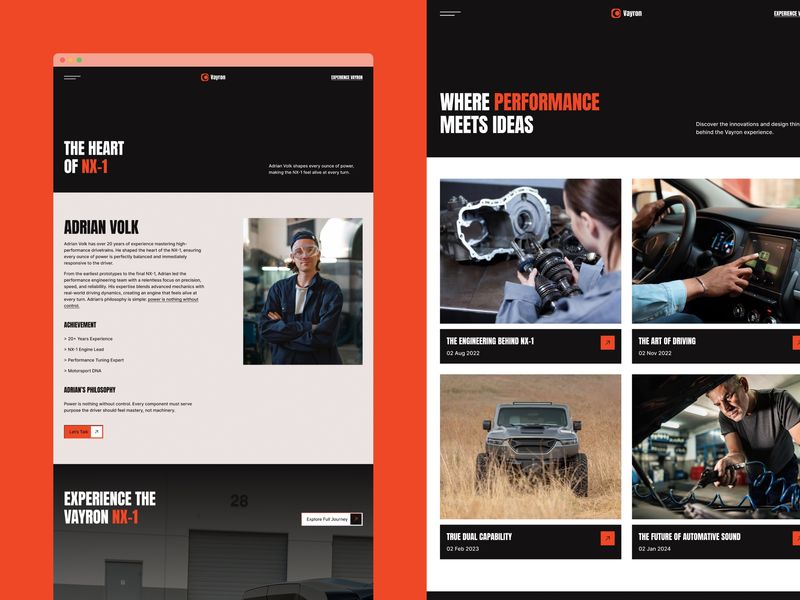Select 'Performance Tuning Expert' achievement text
This screenshot has width=800, height=600.
[x=94, y=360]
